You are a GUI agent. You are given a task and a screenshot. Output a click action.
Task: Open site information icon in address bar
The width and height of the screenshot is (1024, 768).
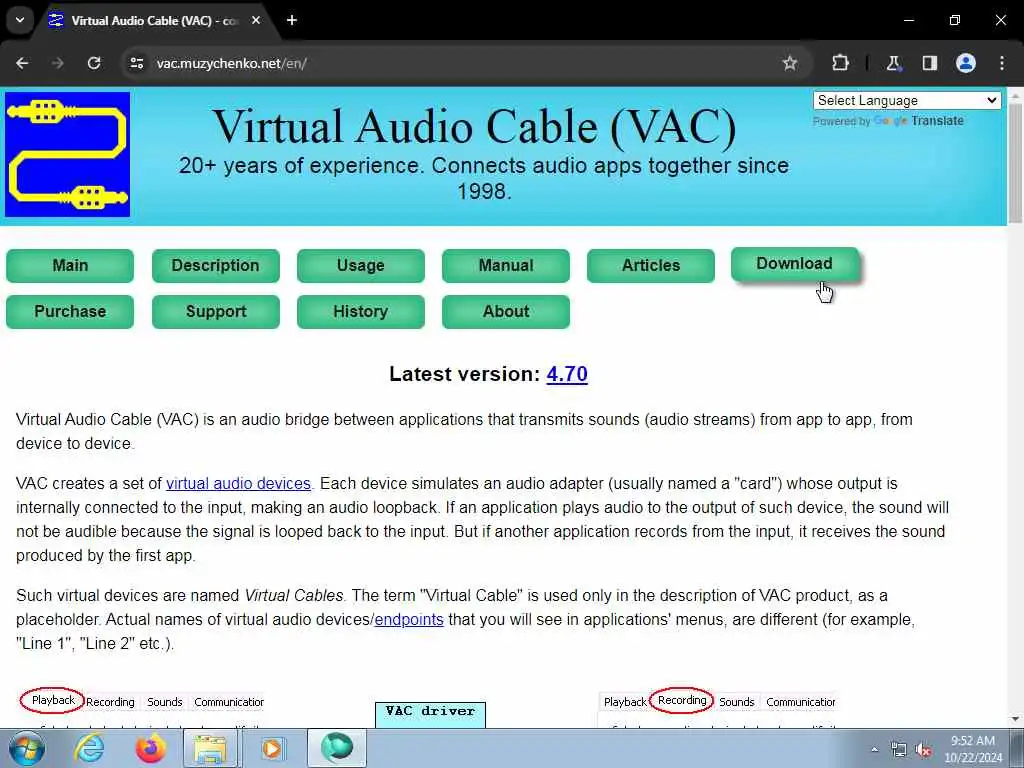coord(136,63)
